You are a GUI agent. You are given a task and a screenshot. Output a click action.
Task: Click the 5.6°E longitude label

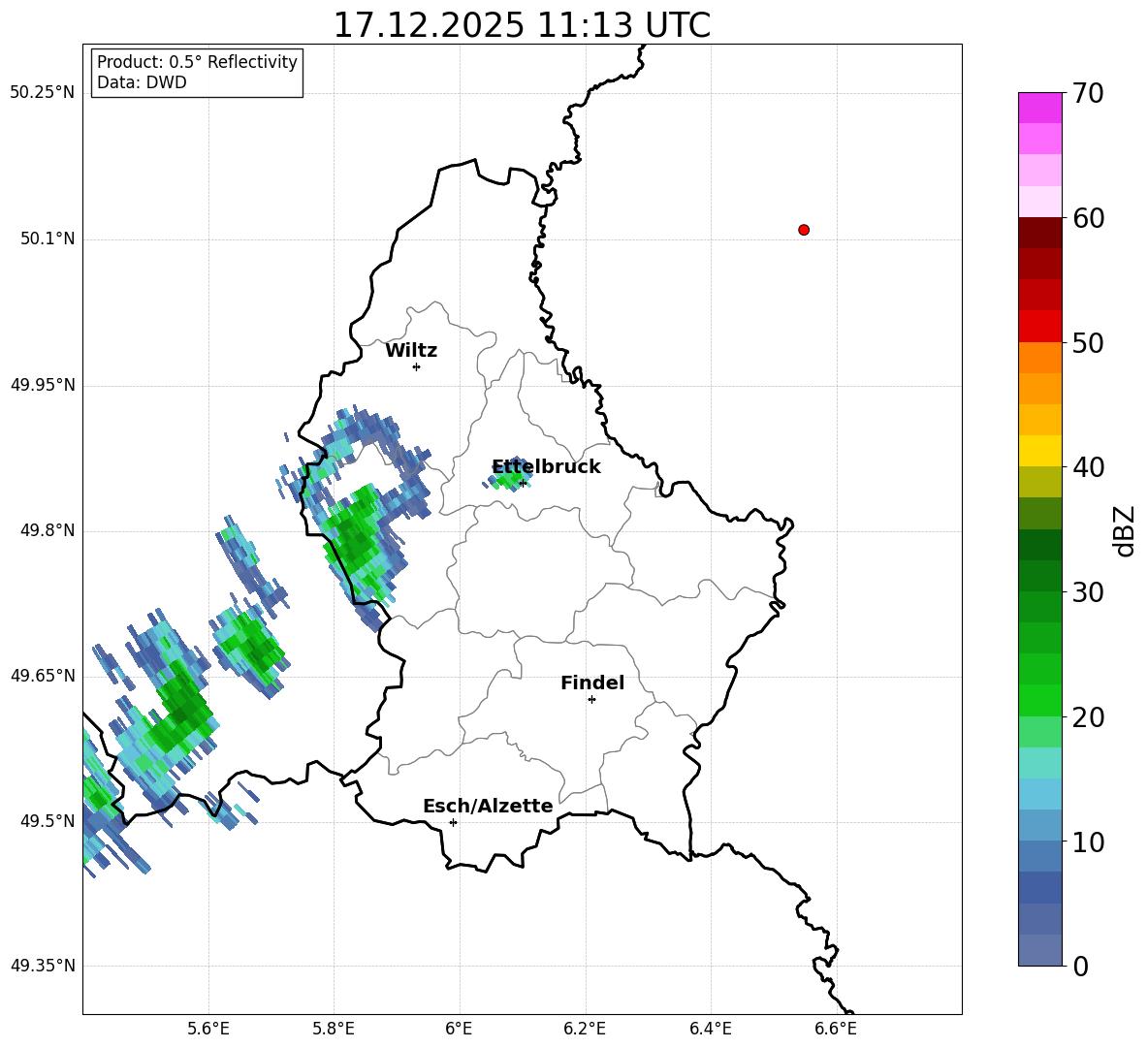coord(208,1029)
